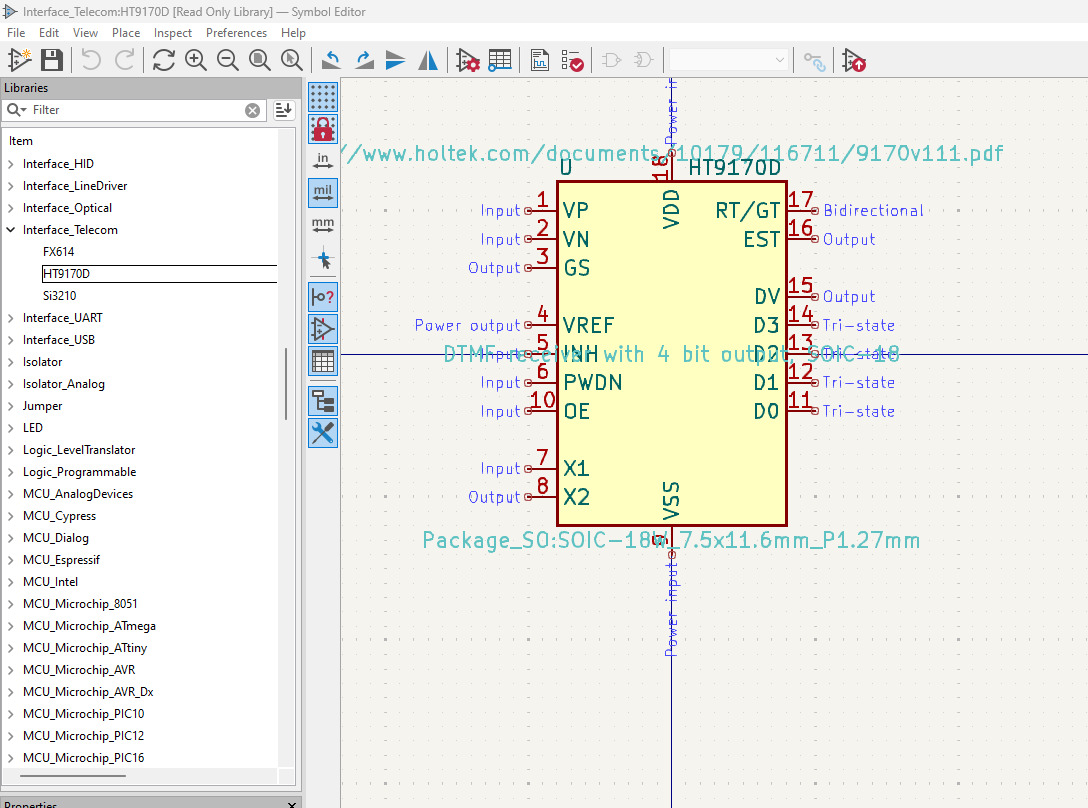Zoom to fit the symbol
Image resolution: width=1088 pixels, height=808 pixels.
pyautogui.click(x=260, y=60)
